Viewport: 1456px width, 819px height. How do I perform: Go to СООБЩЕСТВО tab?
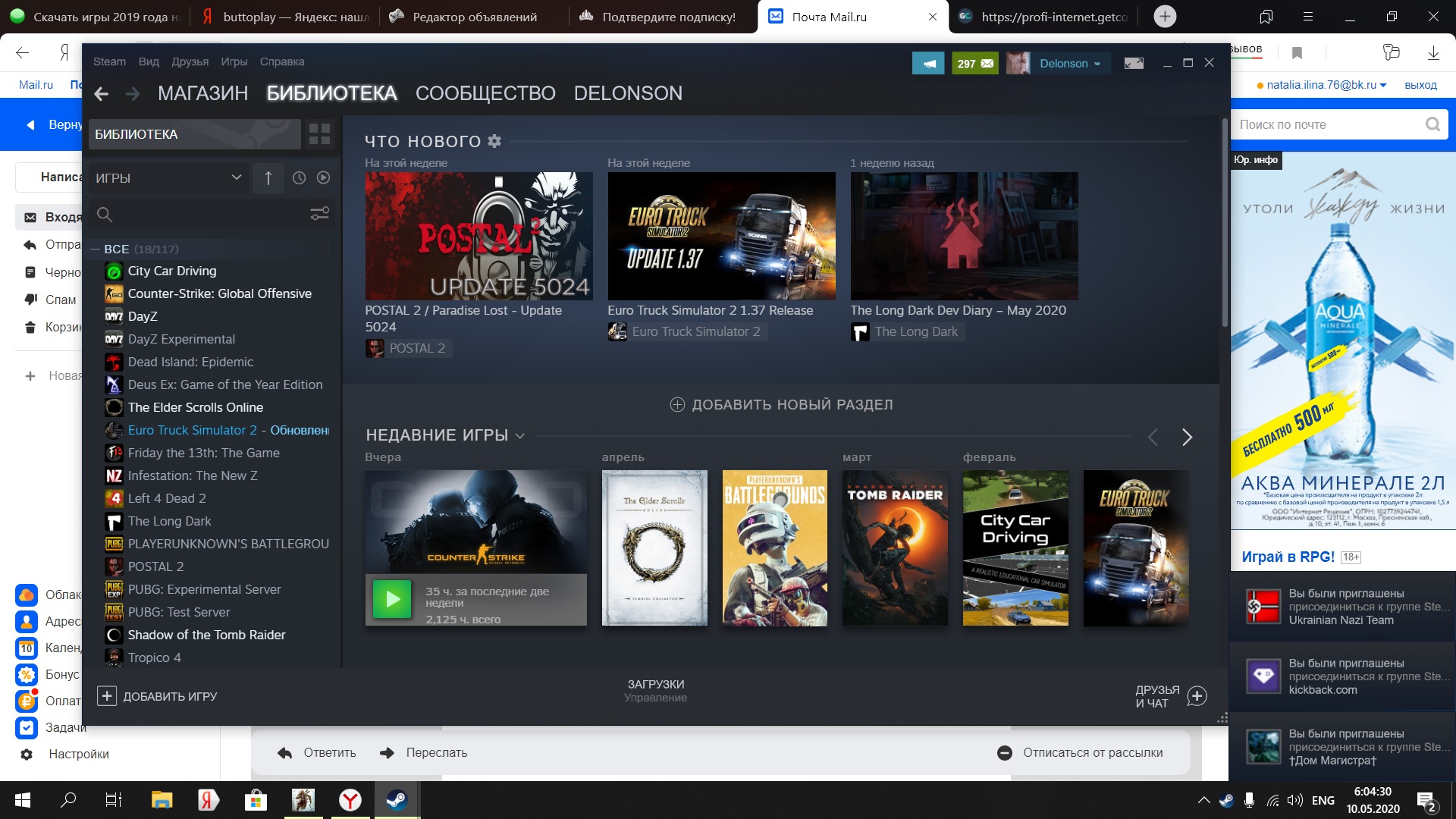tap(485, 93)
